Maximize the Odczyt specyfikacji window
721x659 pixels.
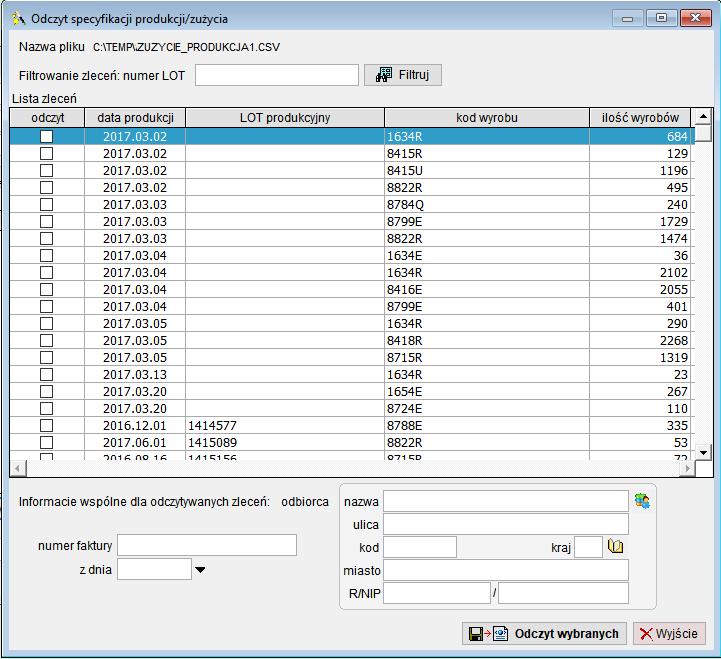click(661, 18)
